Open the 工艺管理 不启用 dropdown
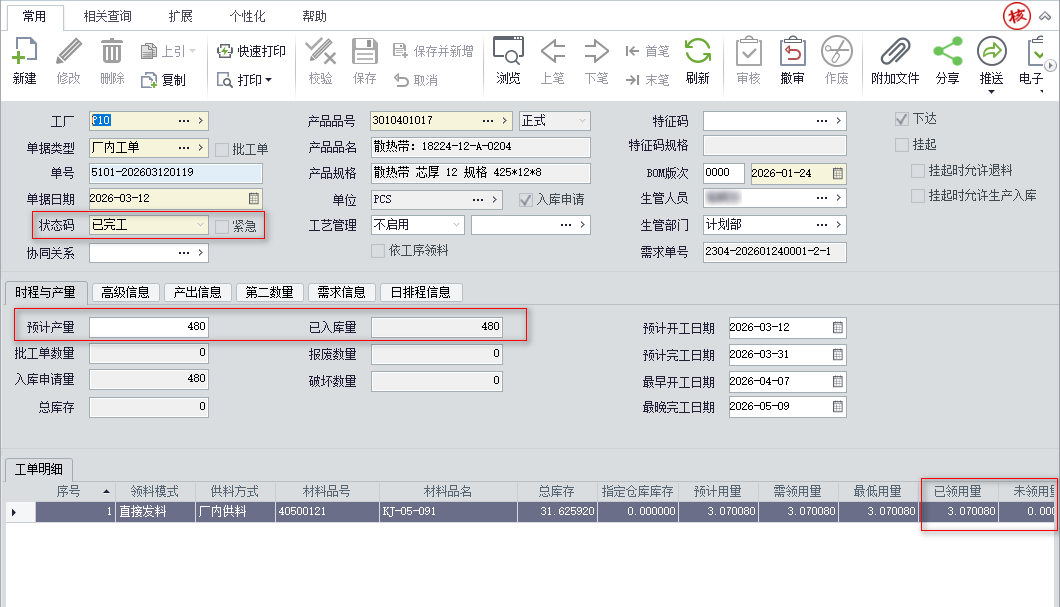1060x607 pixels. point(456,224)
